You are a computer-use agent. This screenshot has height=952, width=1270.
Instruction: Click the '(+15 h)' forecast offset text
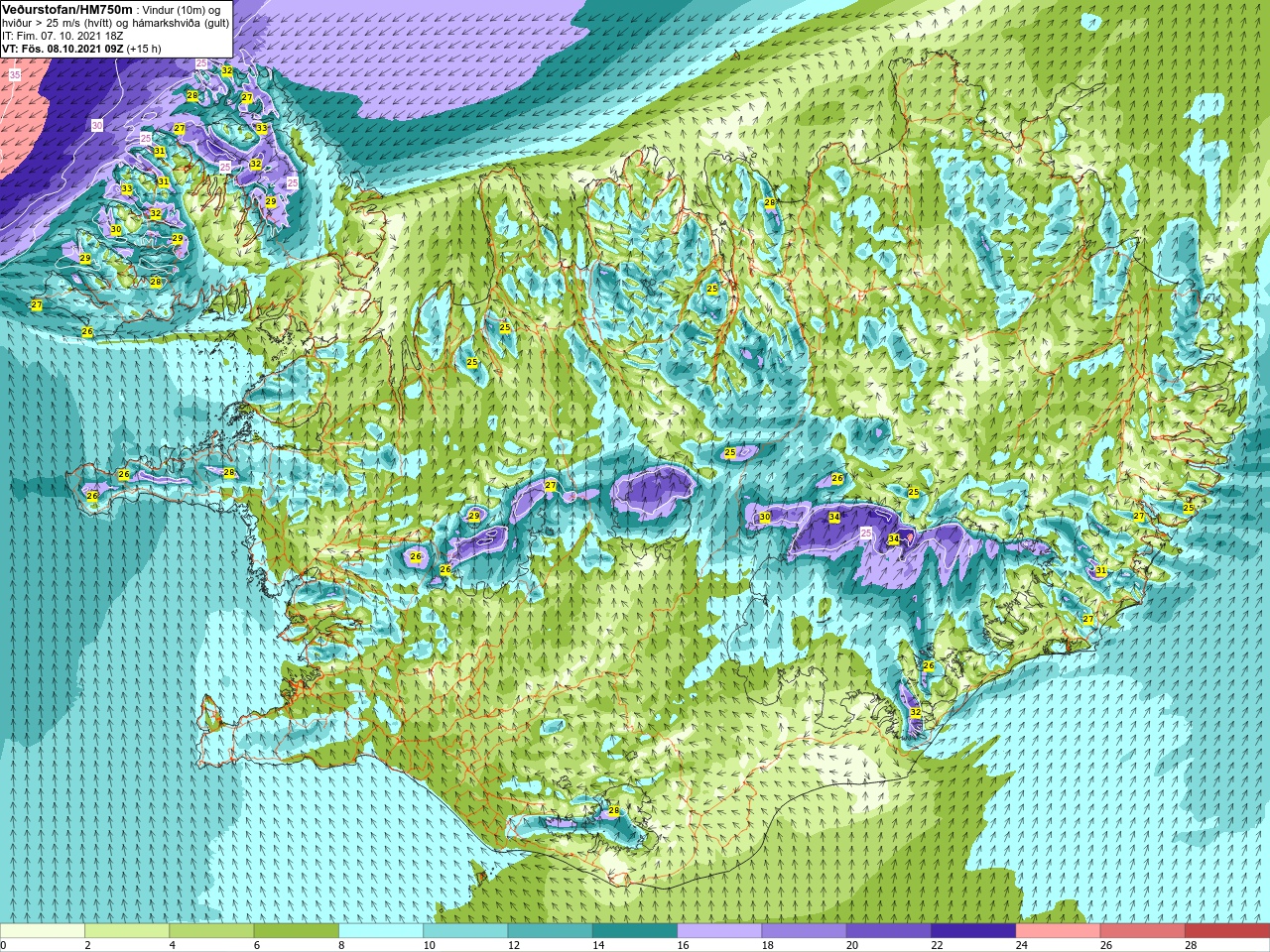(x=144, y=48)
